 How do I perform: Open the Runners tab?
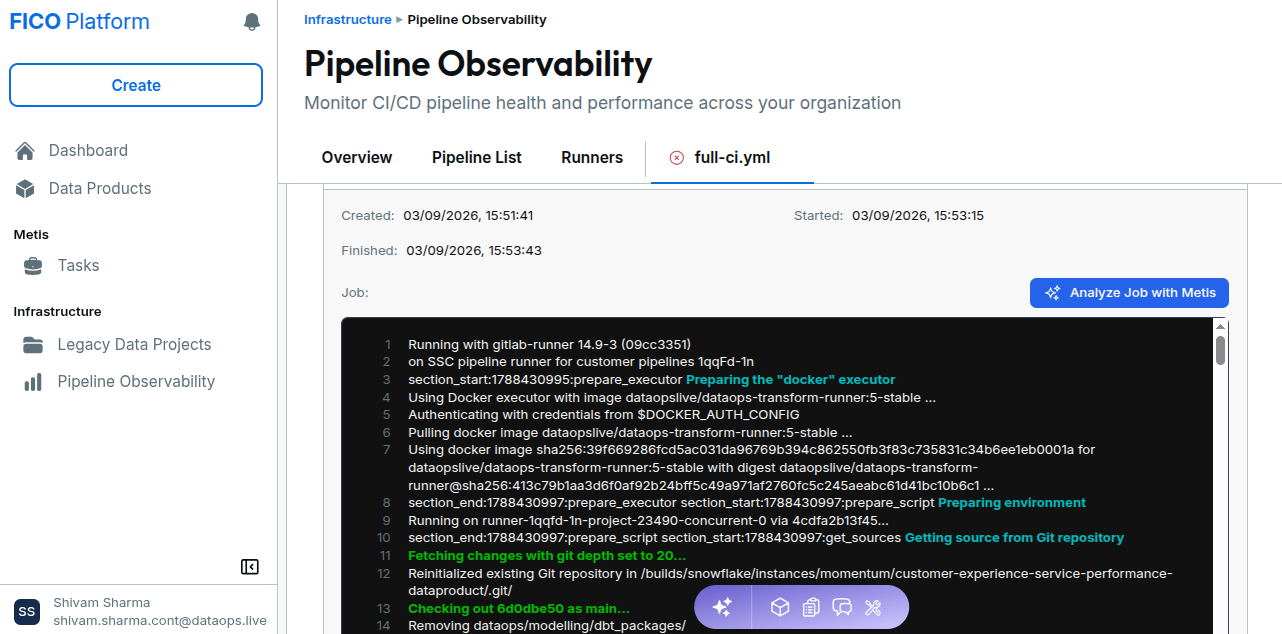(592, 158)
